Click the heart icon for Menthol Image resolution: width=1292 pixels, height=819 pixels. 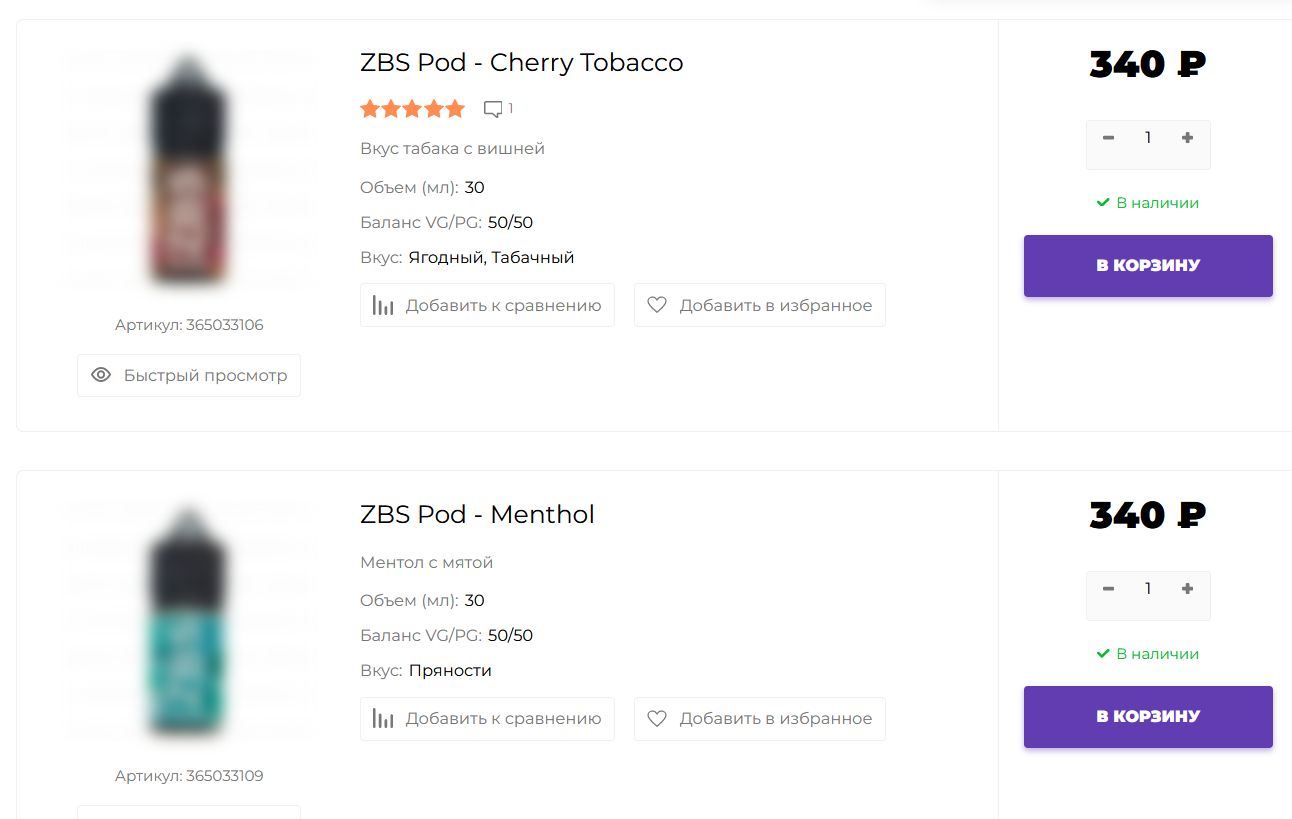click(x=657, y=718)
